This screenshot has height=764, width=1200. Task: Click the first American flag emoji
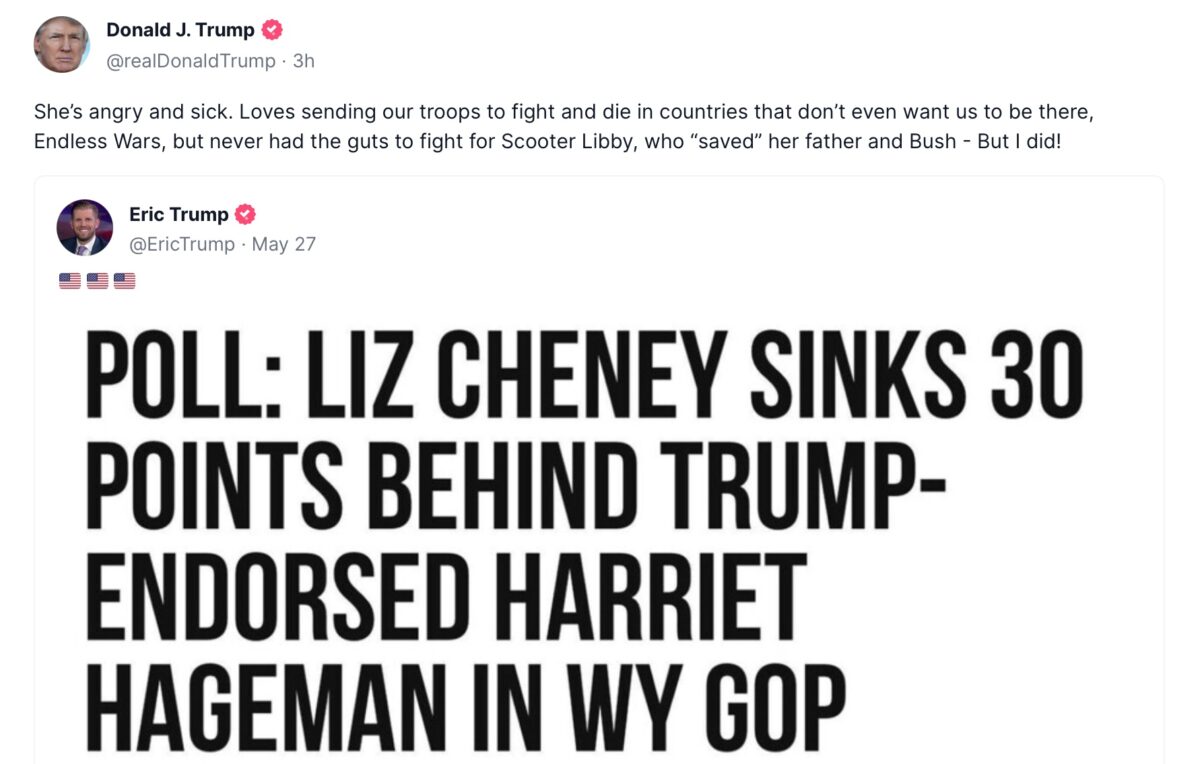pos(70,281)
